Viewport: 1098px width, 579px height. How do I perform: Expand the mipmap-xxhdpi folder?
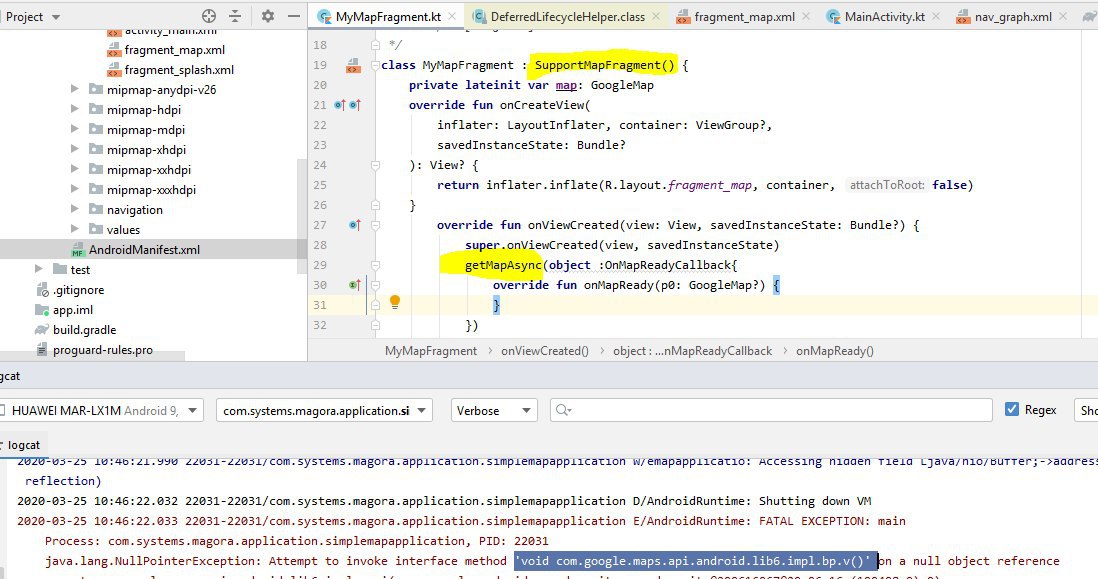tap(74, 169)
